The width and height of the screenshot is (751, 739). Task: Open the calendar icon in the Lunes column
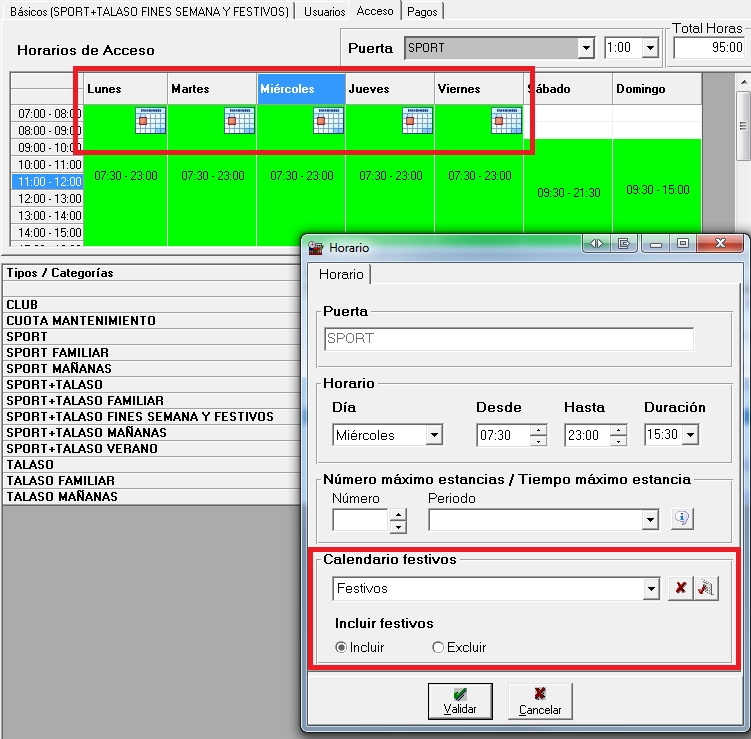click(150, 120)
